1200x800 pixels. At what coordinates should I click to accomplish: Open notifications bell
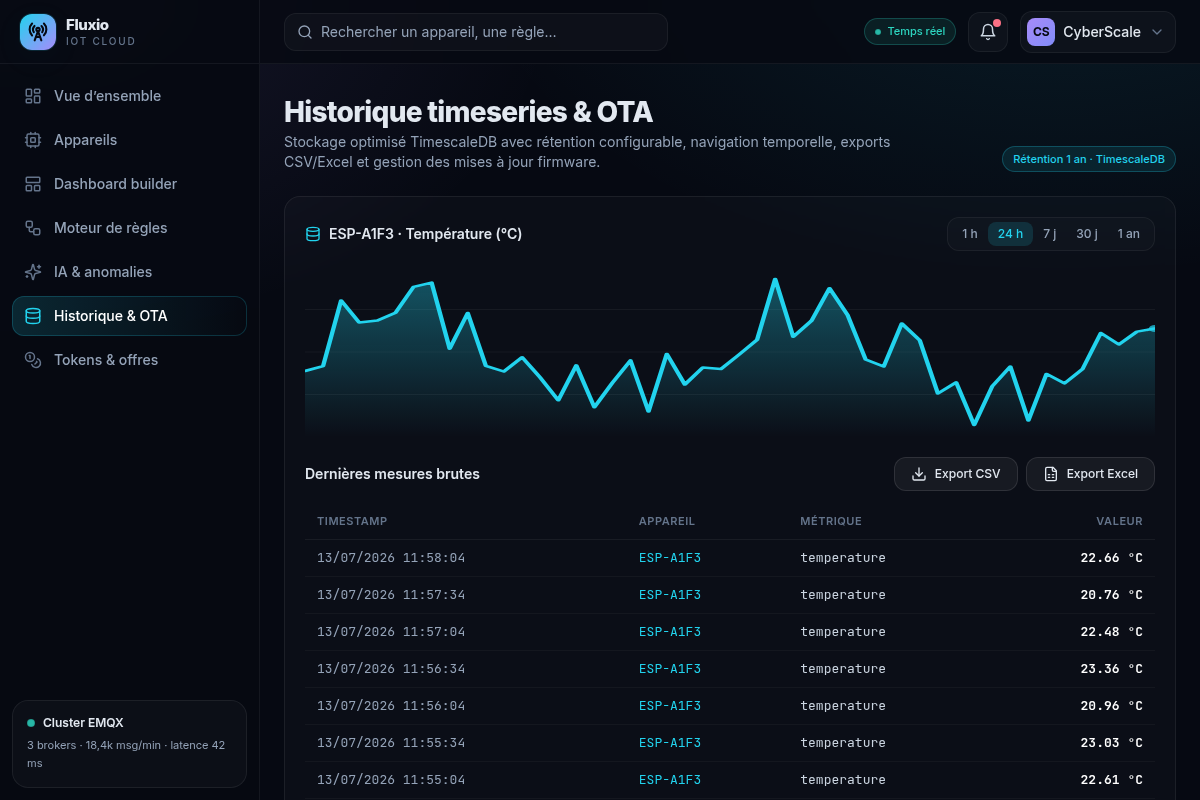(988, 32)
